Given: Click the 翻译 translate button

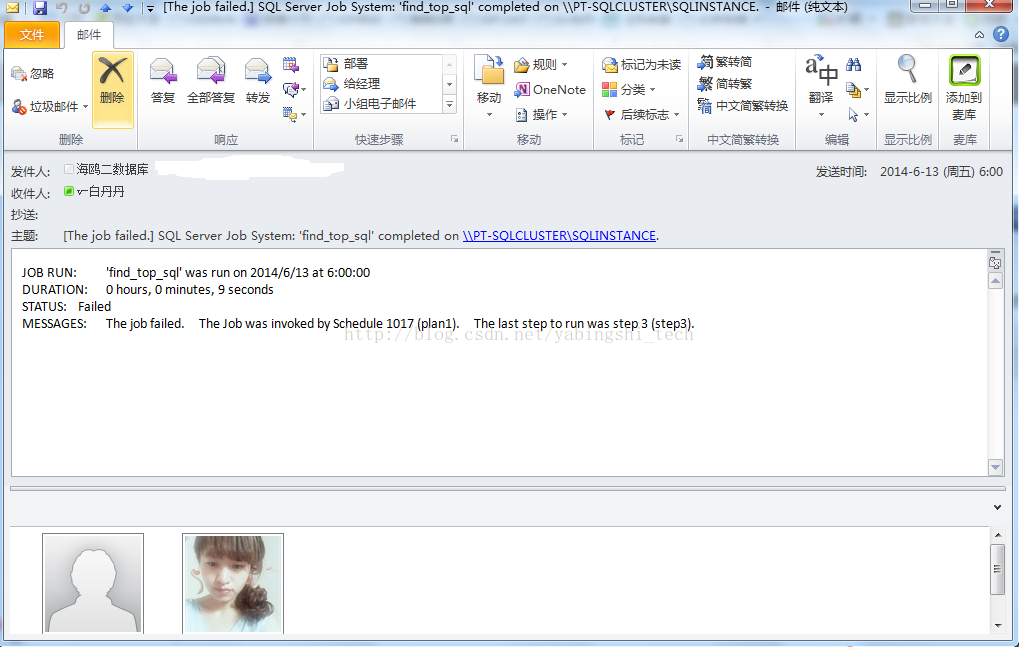Looking at the screenshot, I should 821,86.
